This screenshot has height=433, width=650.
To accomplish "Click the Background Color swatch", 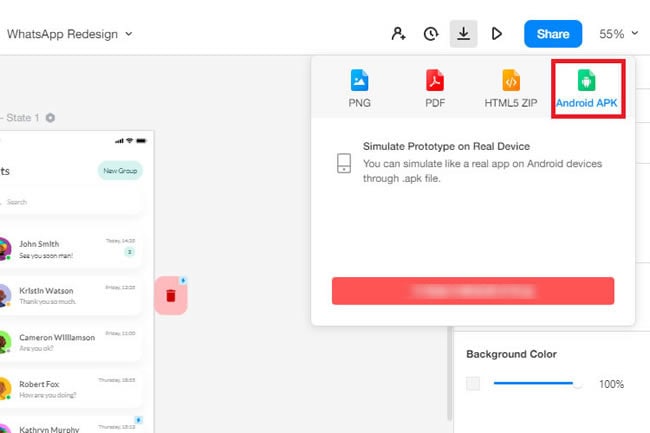I will (473, 384).
